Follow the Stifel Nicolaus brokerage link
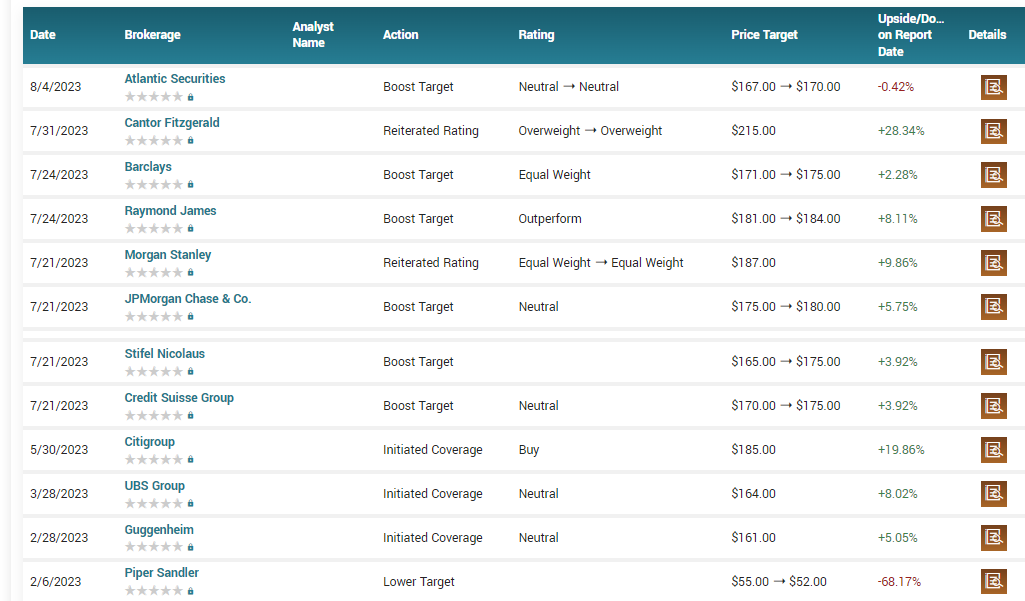 164,354
